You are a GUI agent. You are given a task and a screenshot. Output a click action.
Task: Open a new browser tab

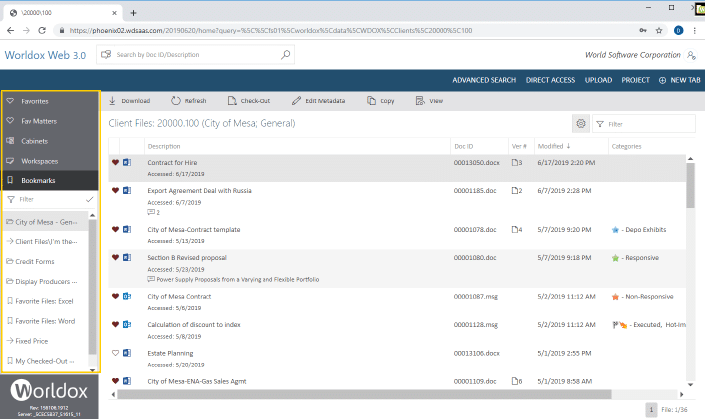click(133, 13)
